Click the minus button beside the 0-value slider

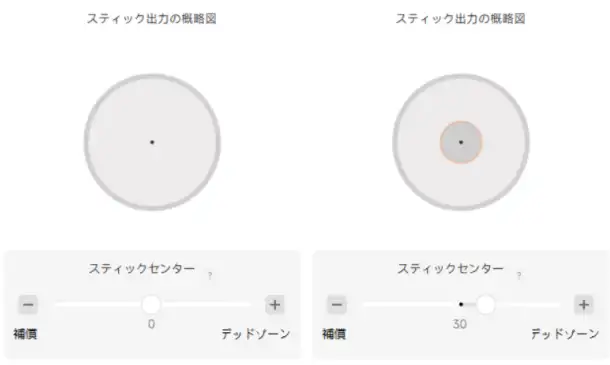pos(28,304)
